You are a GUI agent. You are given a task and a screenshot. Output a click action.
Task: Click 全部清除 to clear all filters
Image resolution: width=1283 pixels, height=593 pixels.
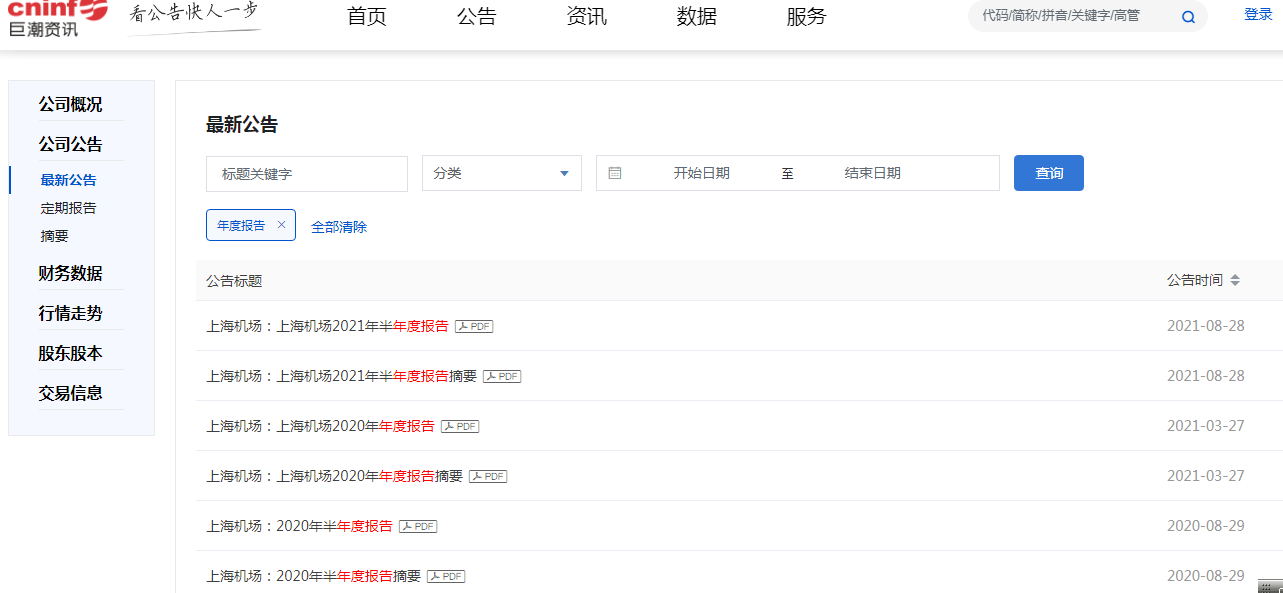click(x=339, y=227)
